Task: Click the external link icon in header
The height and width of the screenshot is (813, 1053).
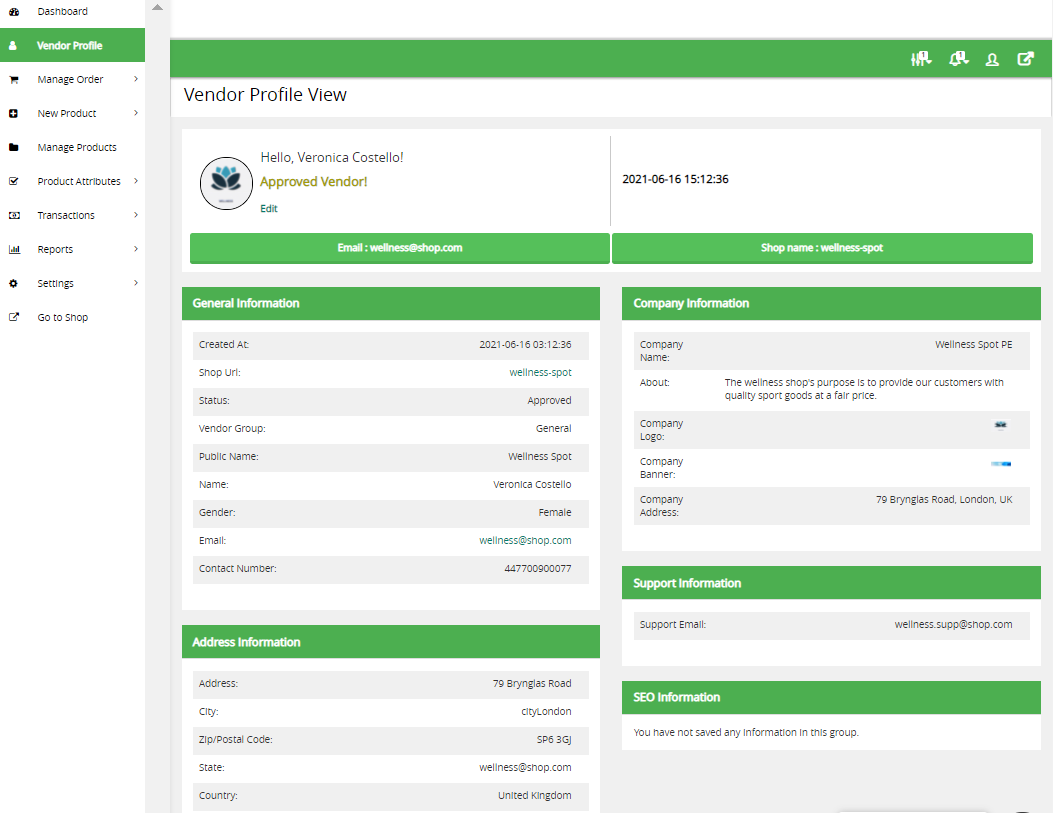Action: coord(1025,59)
